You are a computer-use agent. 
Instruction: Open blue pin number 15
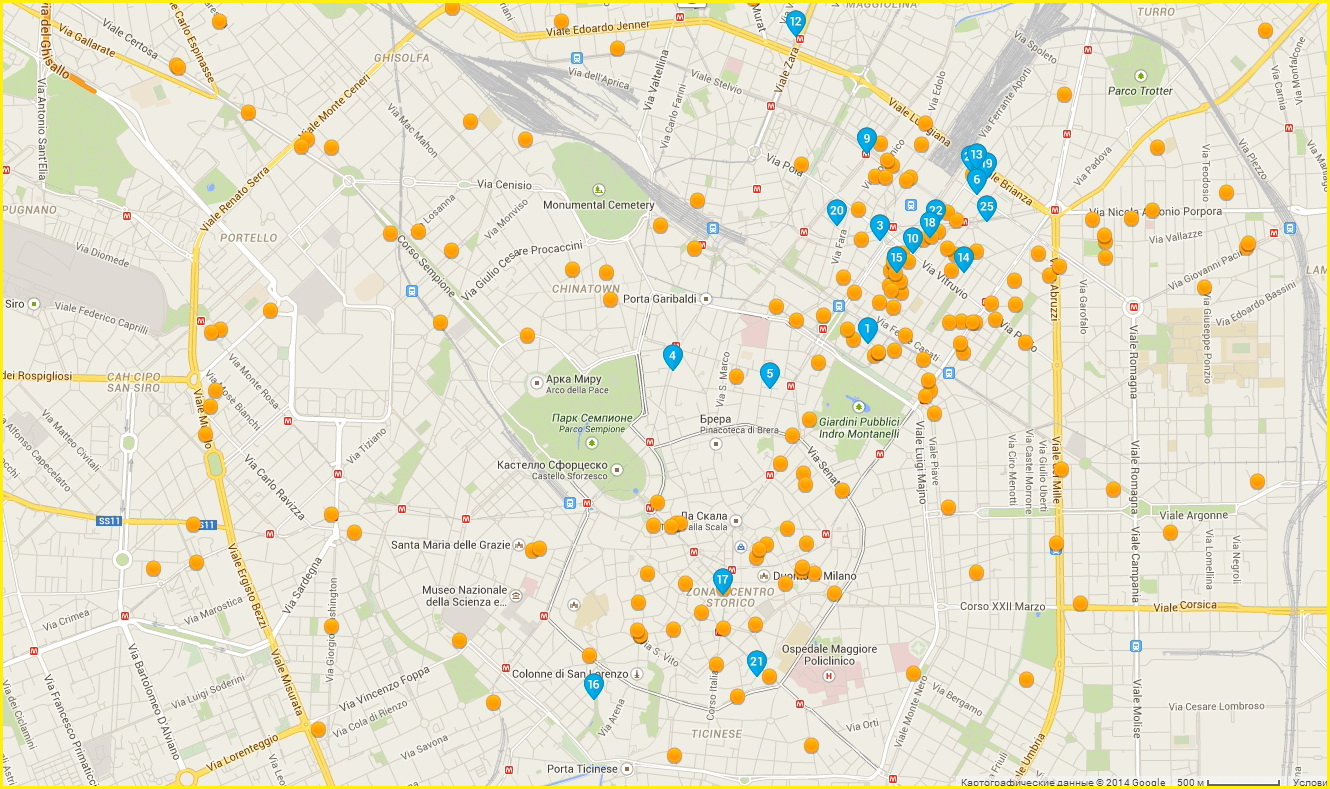pyautogui.click(x=896, y=259)
